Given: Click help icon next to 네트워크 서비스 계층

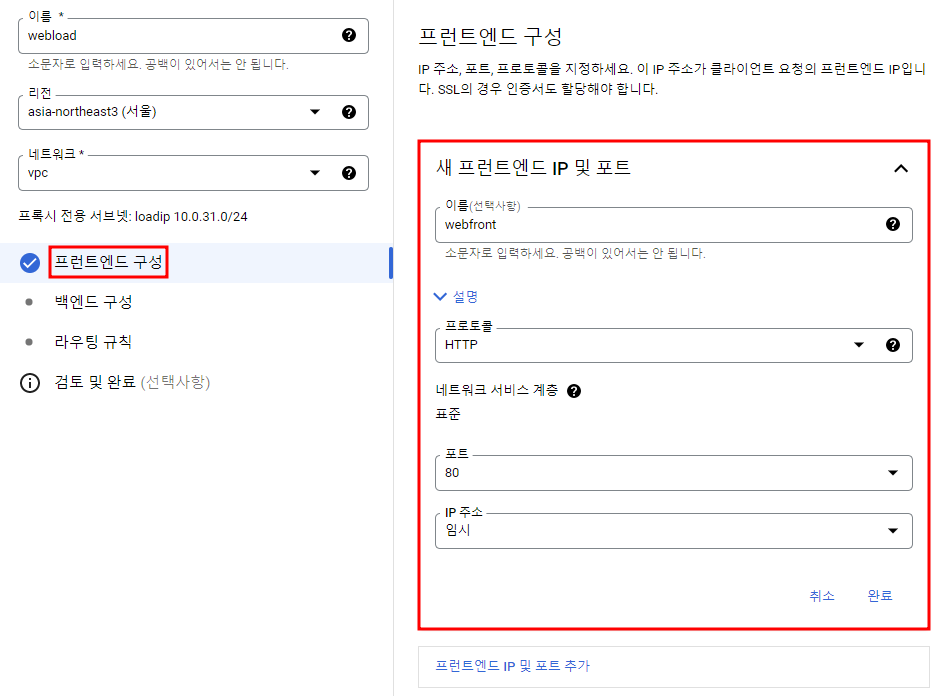Looking at the screenshot, I should click(574, 391).
